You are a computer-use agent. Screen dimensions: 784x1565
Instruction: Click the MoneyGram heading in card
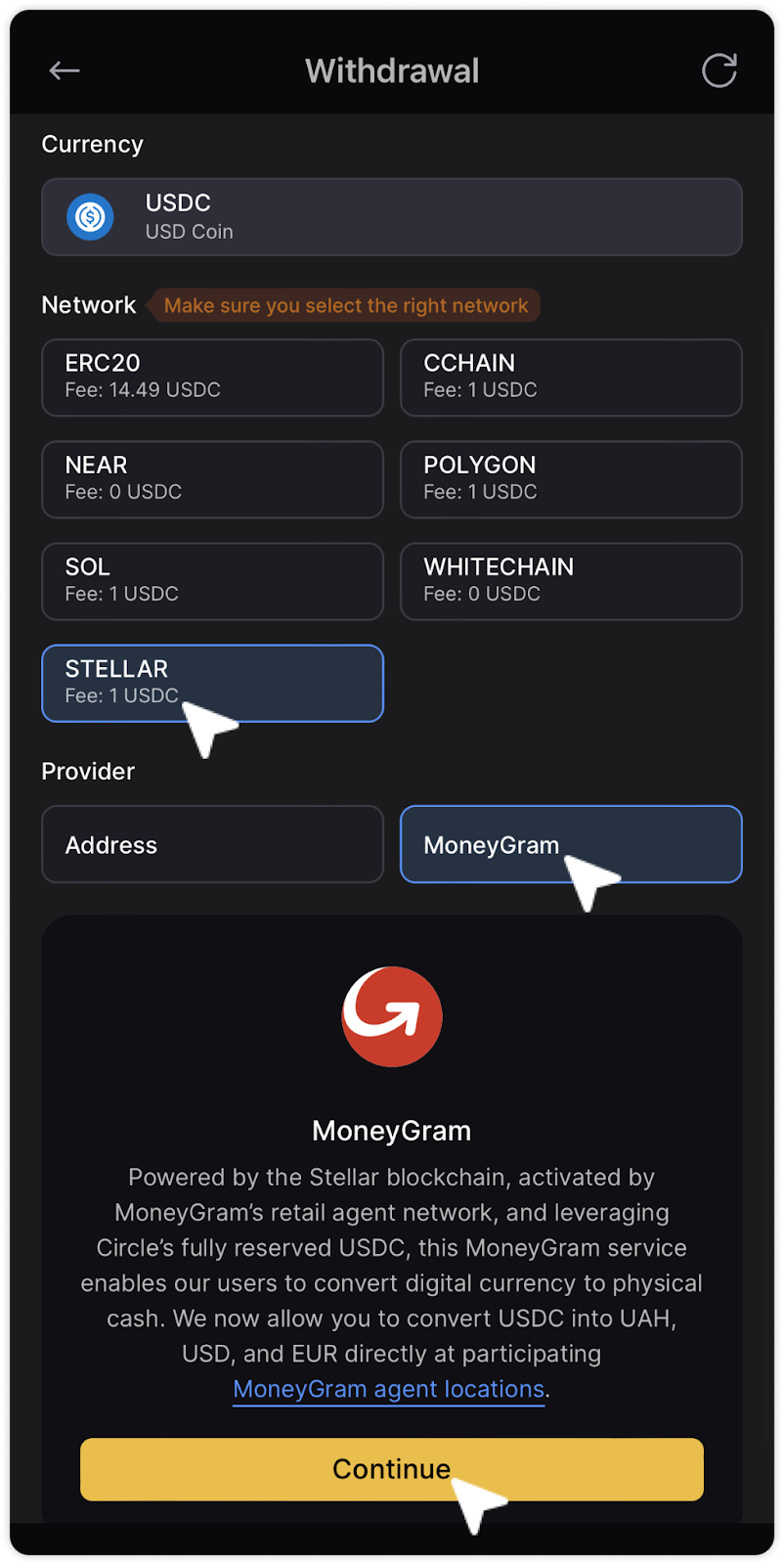click(392, 1131)
